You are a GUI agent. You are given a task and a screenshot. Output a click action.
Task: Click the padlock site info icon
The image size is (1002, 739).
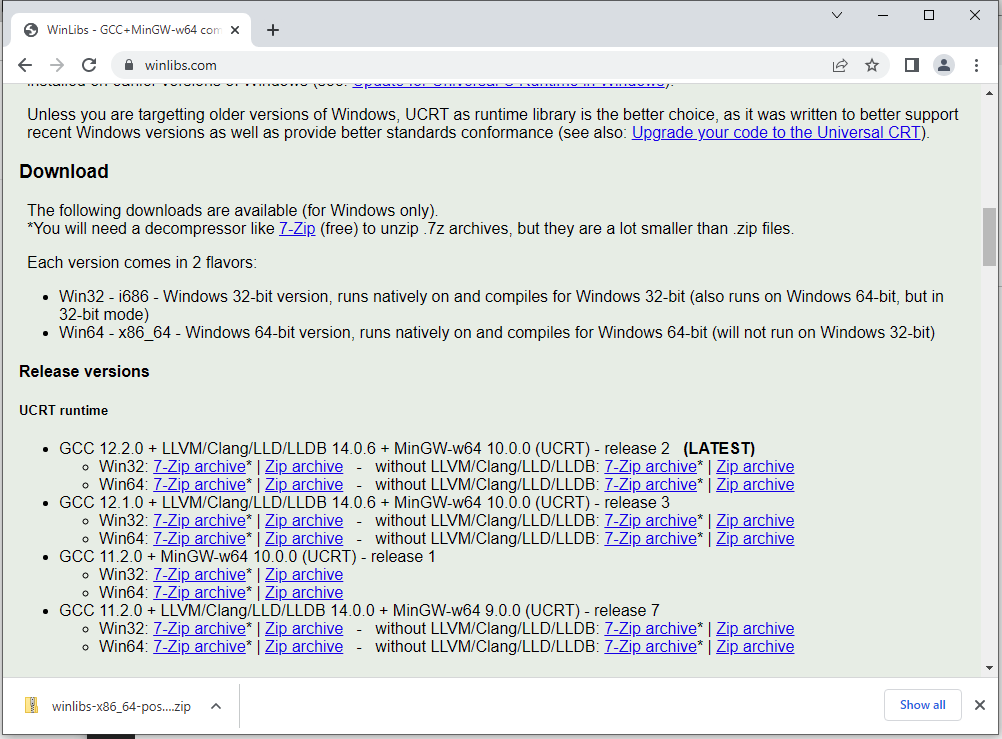(128, 65)
